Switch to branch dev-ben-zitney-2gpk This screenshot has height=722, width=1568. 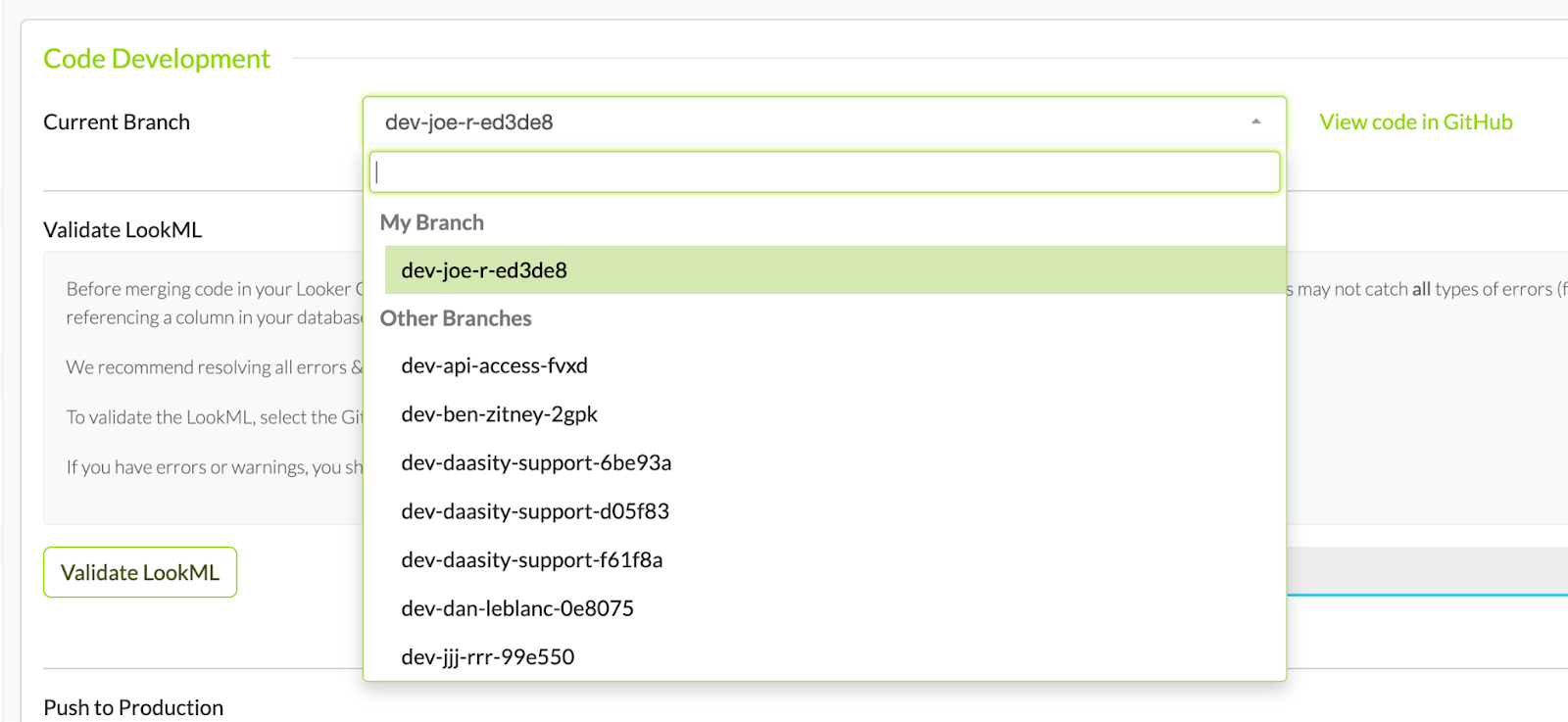click(499, 414)
